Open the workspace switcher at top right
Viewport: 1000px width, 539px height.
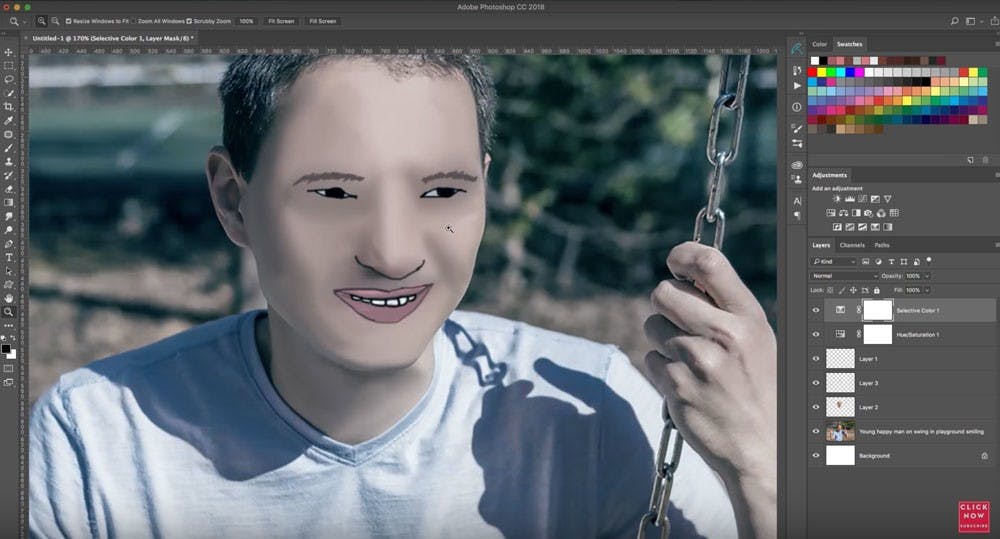[973, 21]
